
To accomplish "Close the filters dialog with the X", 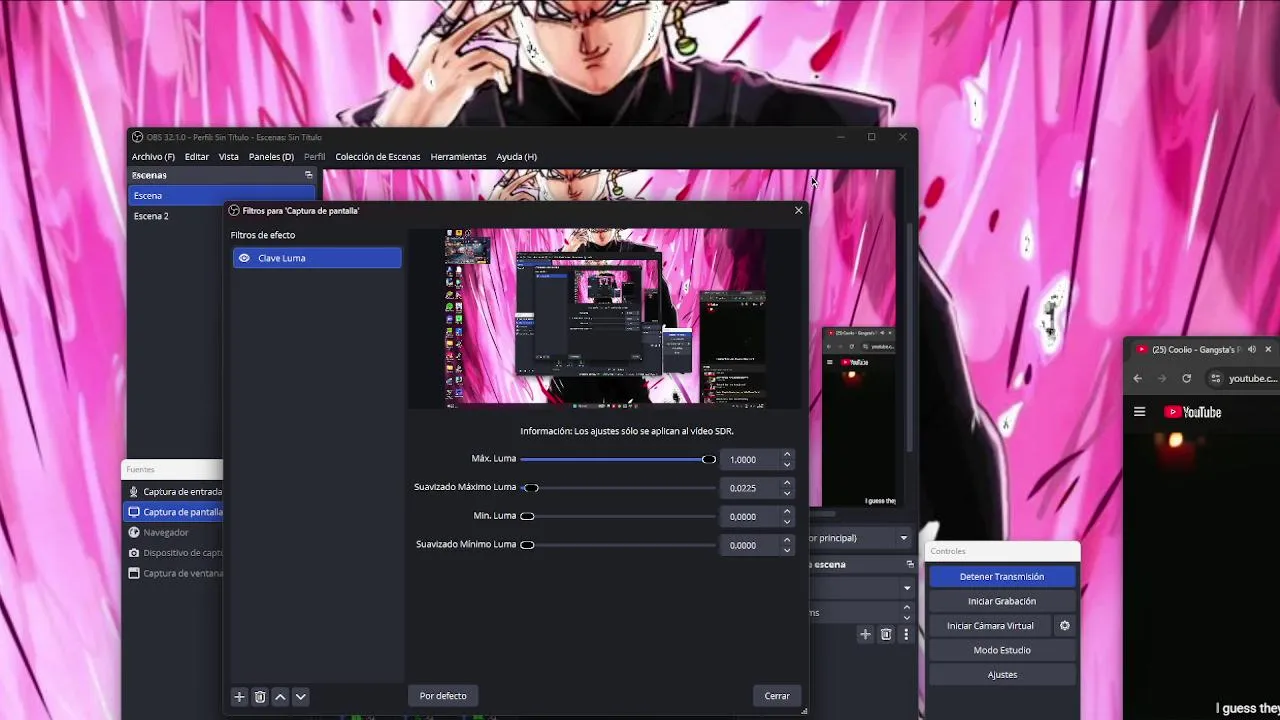I will [798, 211].
